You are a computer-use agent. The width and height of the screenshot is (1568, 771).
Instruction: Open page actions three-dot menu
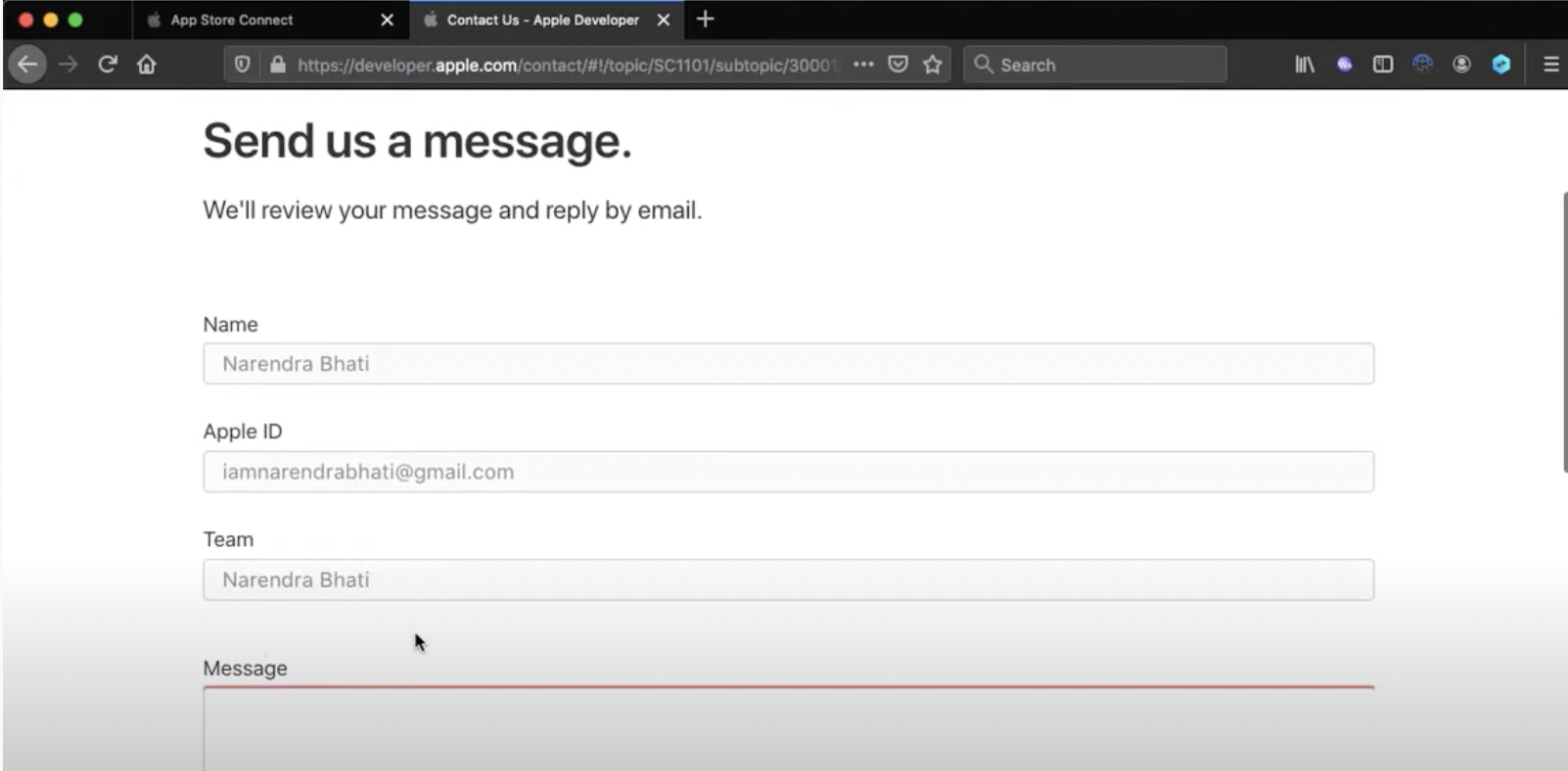pyautogui.click(x=863, y=65)
